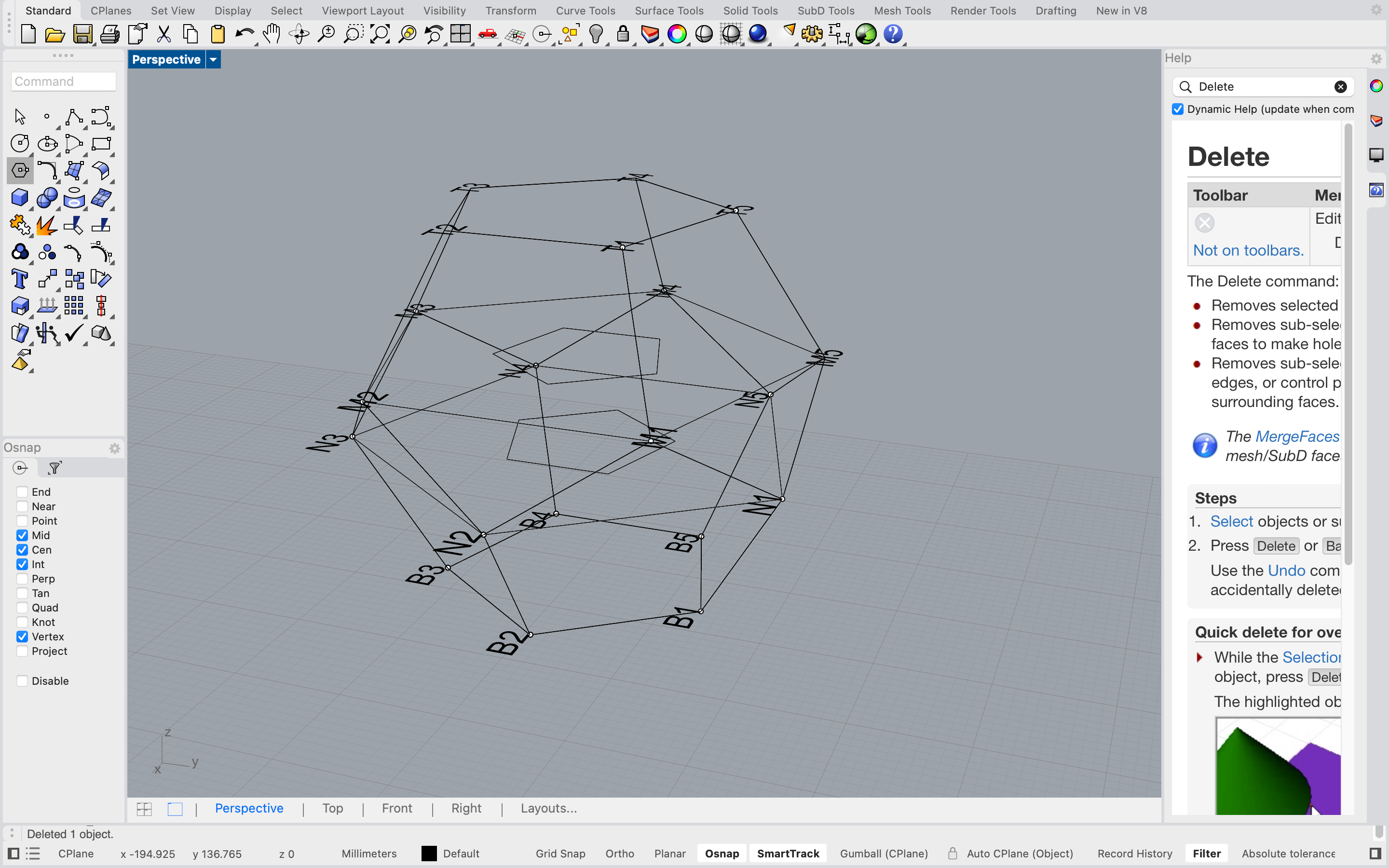This screenshot has width=1389, height=868.
Task: Enable the End osnap checkbox
Action: [22, 492]
